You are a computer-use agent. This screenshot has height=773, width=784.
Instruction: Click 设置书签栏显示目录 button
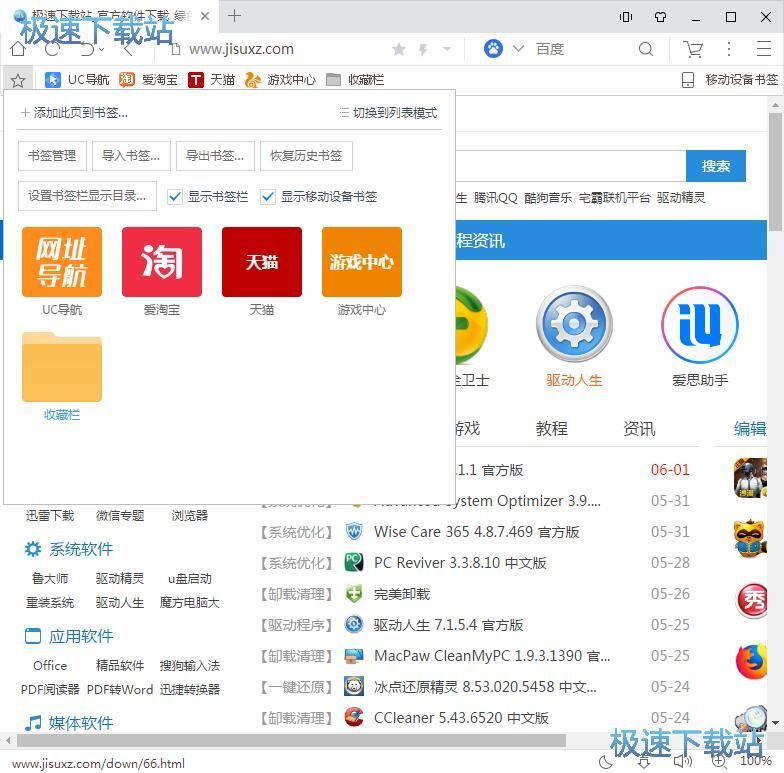pos(88,196)
